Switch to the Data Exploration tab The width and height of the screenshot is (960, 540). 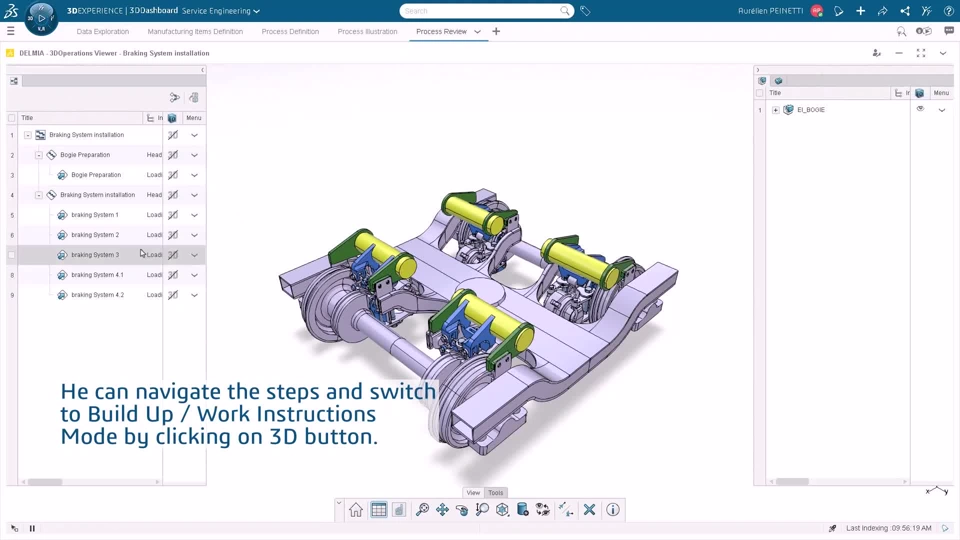click(103, 31)
